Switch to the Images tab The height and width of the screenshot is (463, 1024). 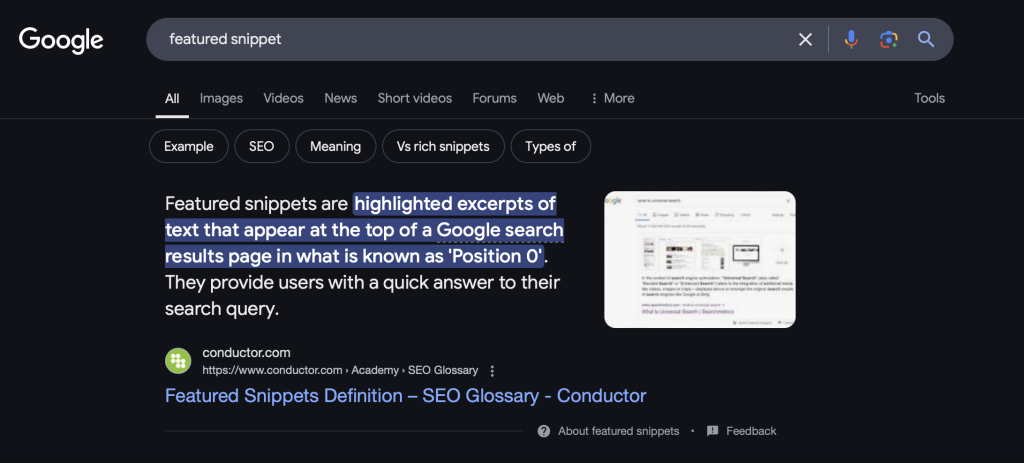click(x=221, y=99)
